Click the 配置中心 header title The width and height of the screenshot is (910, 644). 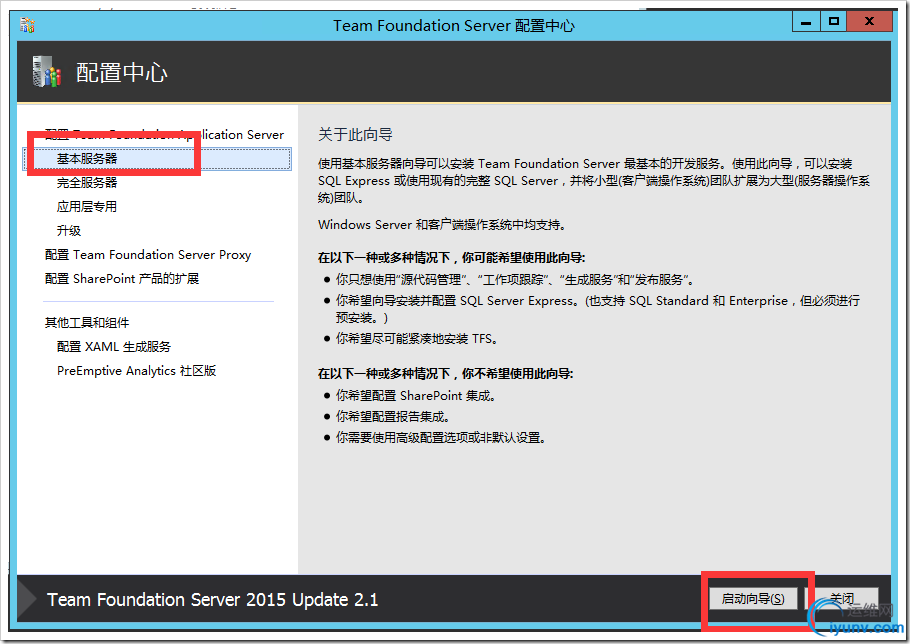pyautogui.click(x=122, y=73)
